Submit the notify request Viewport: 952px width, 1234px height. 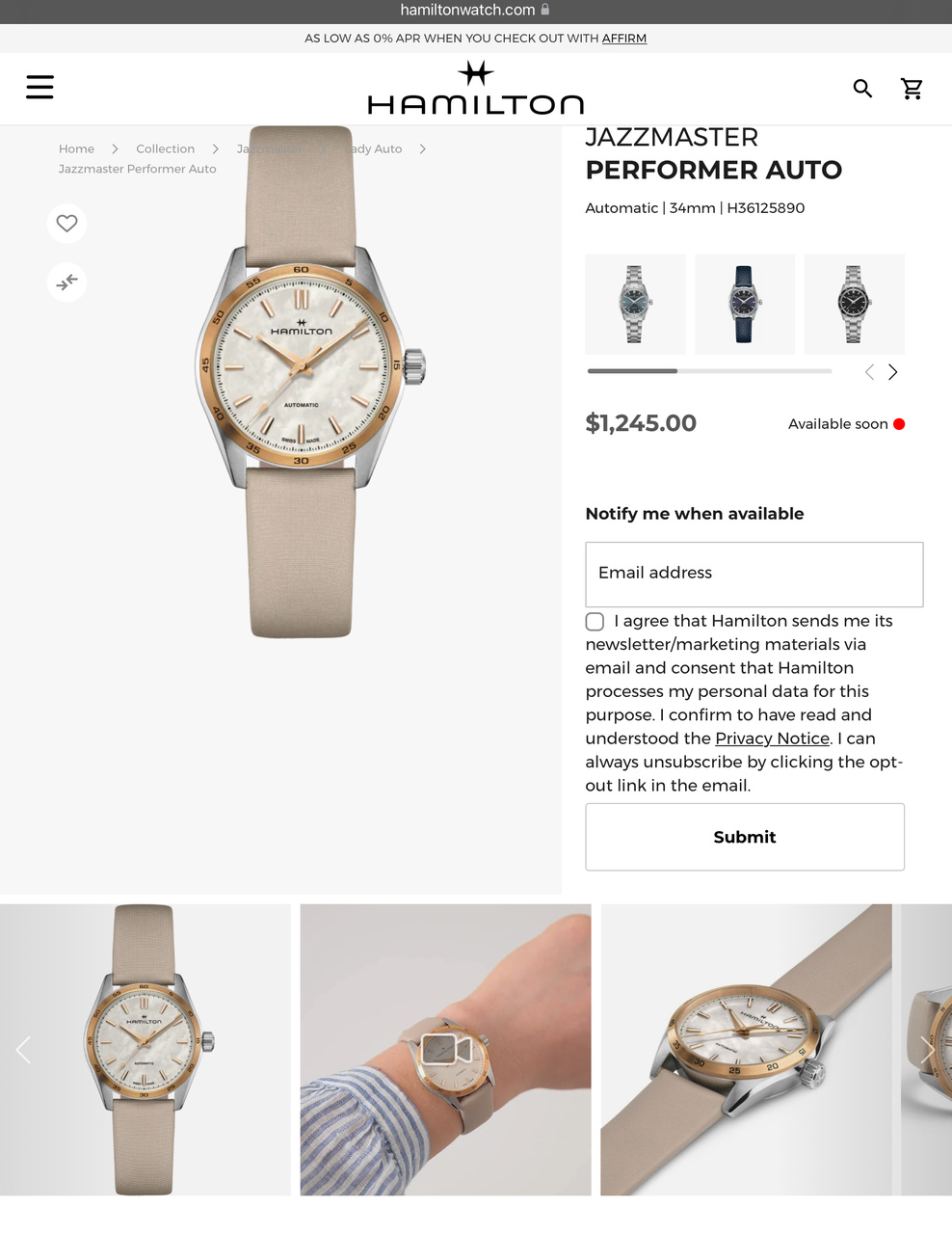pos(745,837)
